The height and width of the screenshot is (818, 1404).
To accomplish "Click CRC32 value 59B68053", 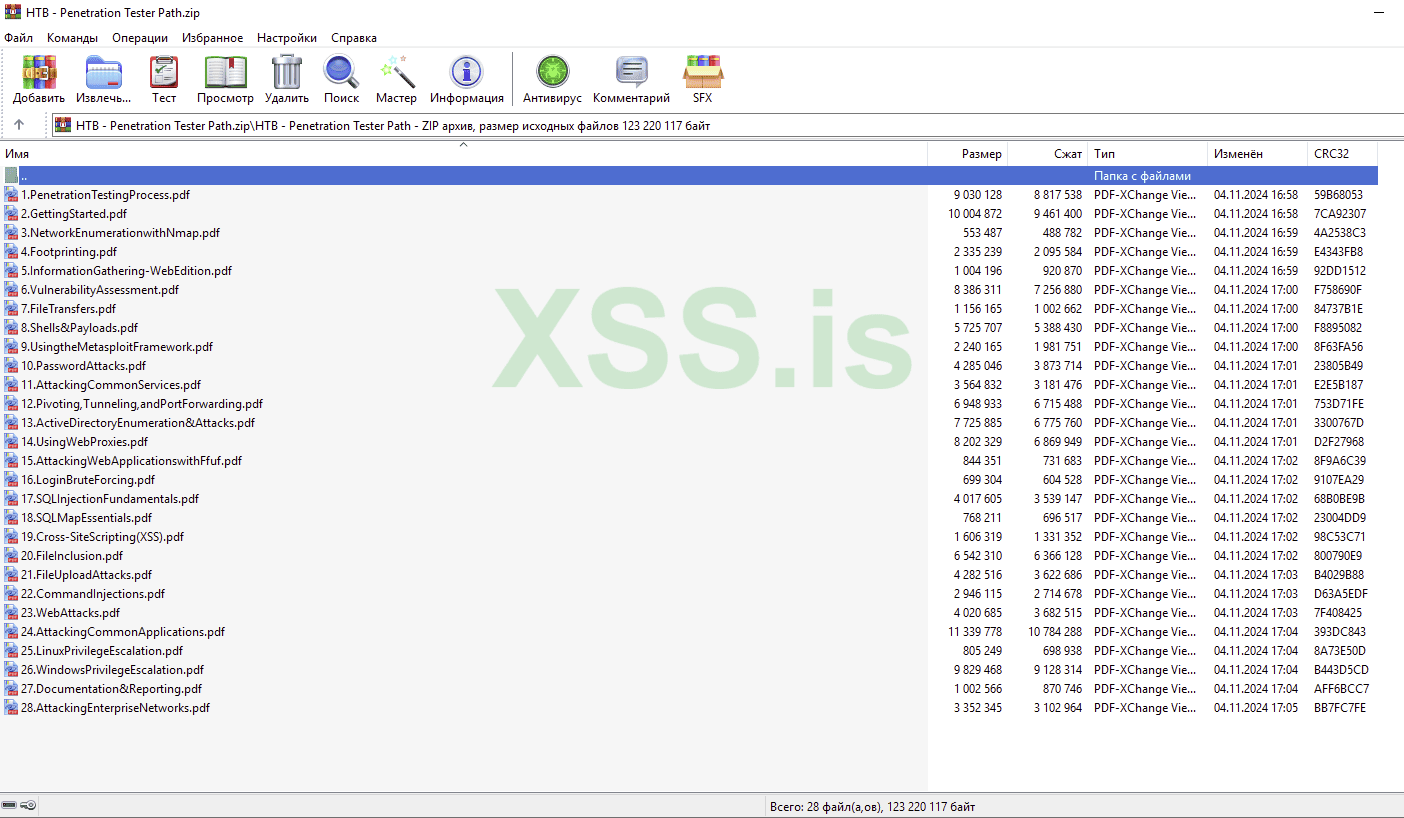I will [1338, 195].
